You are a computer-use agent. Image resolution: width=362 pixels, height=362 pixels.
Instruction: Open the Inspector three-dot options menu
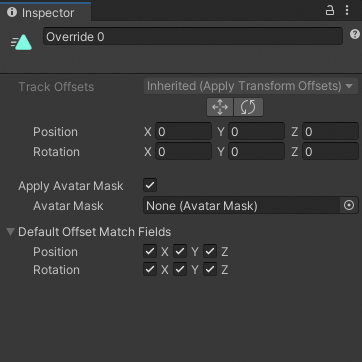(x=347, y=11)
